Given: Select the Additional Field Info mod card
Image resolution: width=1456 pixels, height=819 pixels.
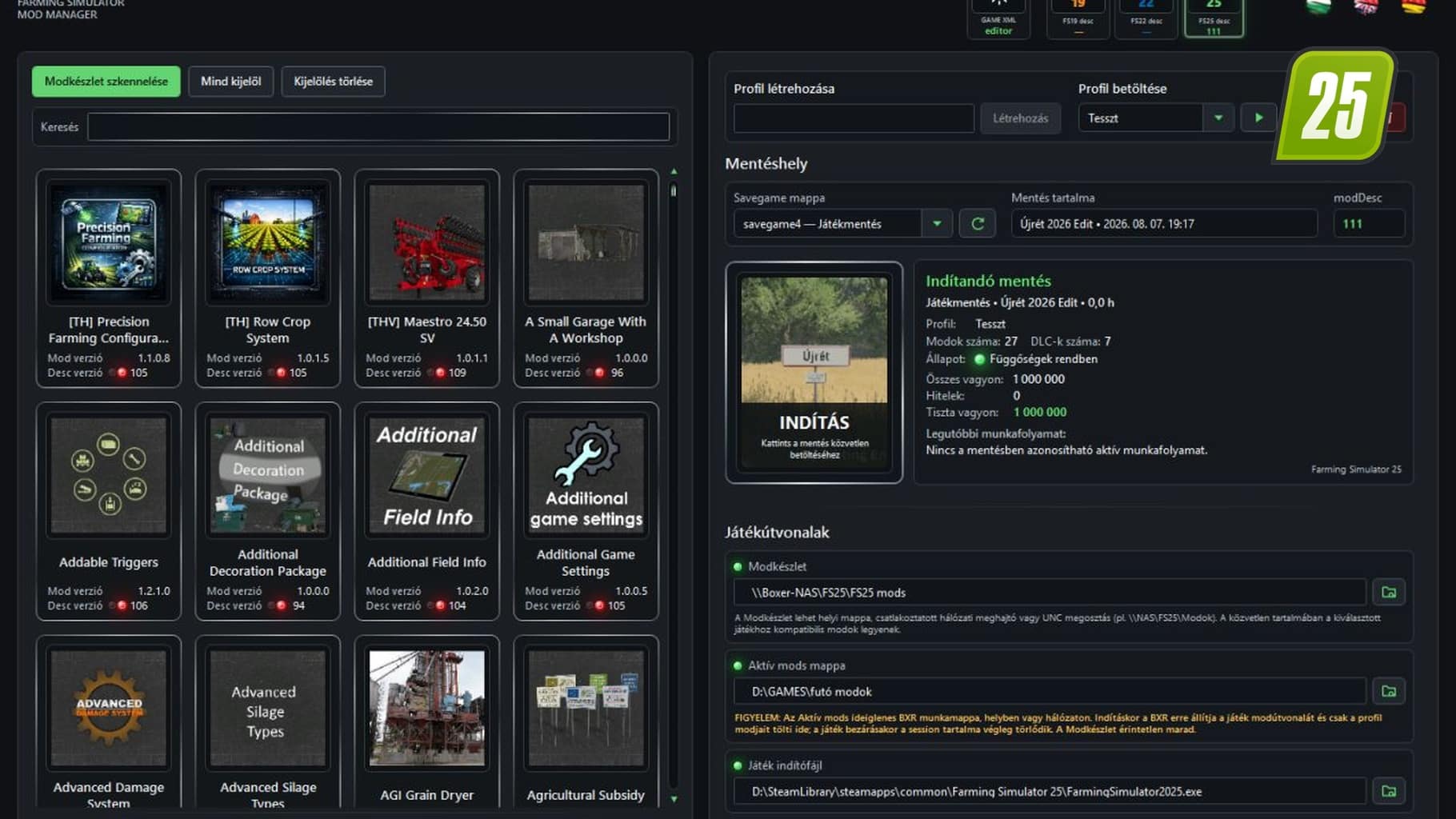Looking at the screenshot, I should click(426, 511).
